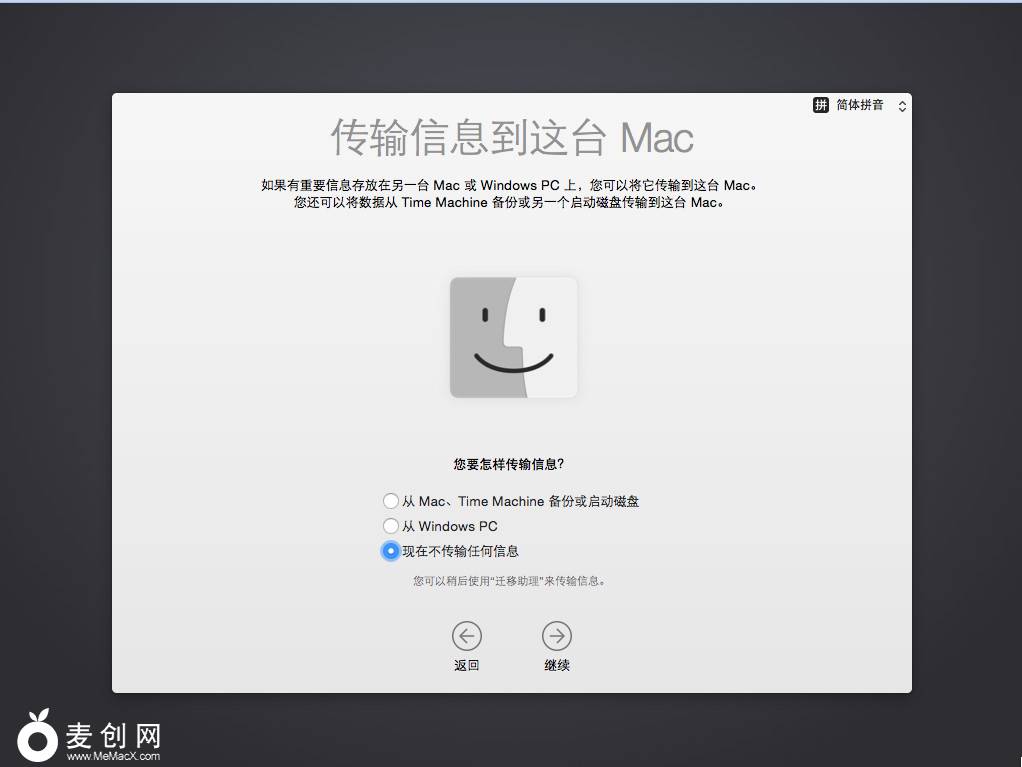Select the 现在不传输任何信息 radio button
The height and width of the screenshot is (767, 1022).
[x=391, y=551]
